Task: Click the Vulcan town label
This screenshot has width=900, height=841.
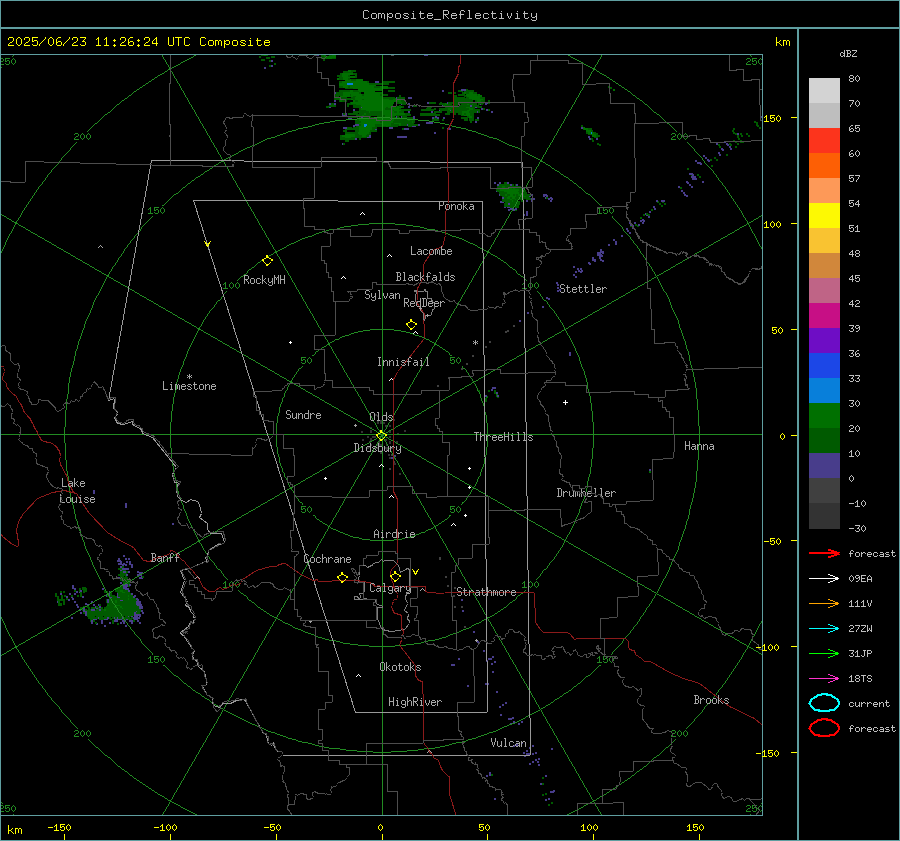Action: click(x=508, y=743)
